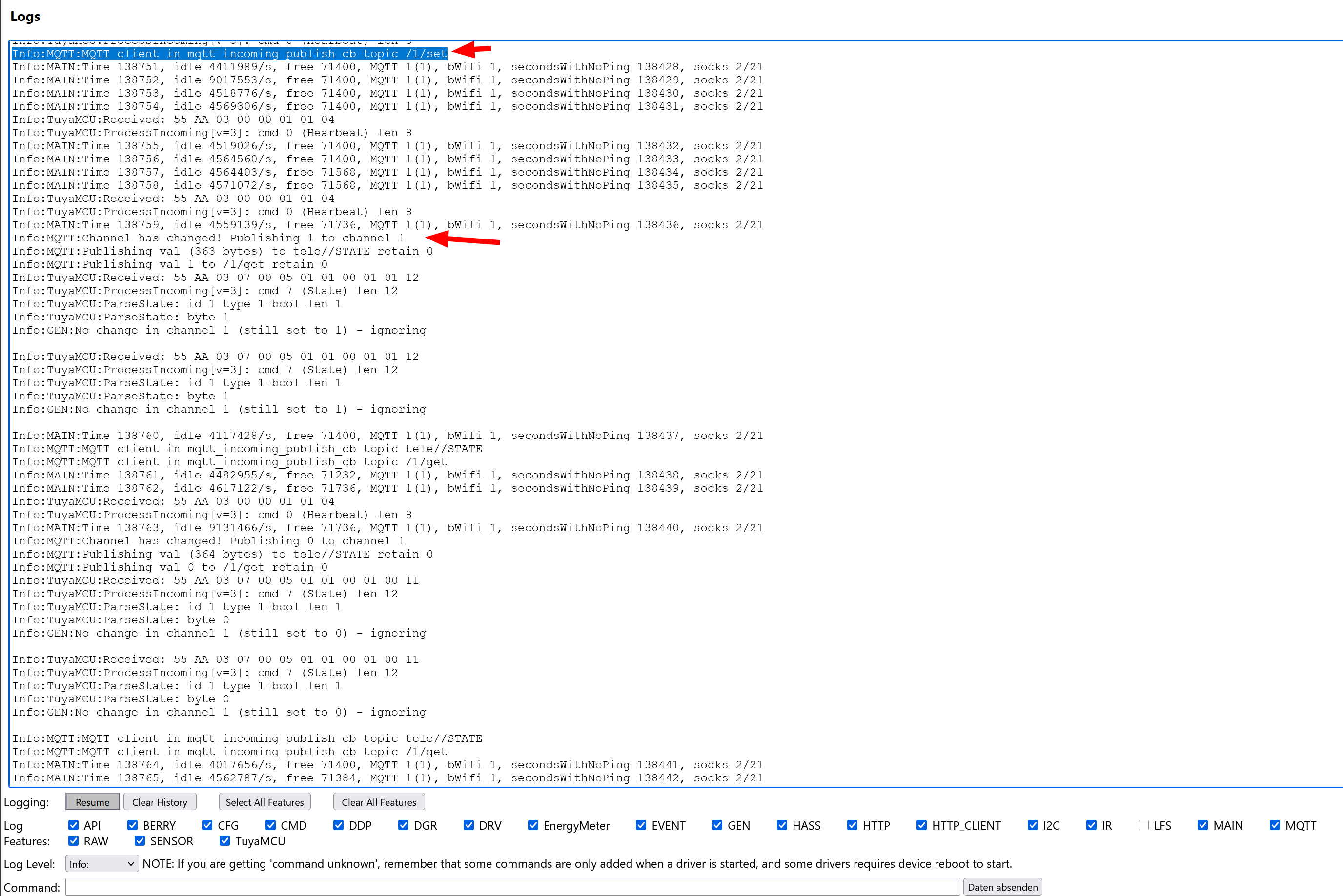Toggle the RAW feature checkbox
Viewport: 1343px width, 896px height.
73,840
